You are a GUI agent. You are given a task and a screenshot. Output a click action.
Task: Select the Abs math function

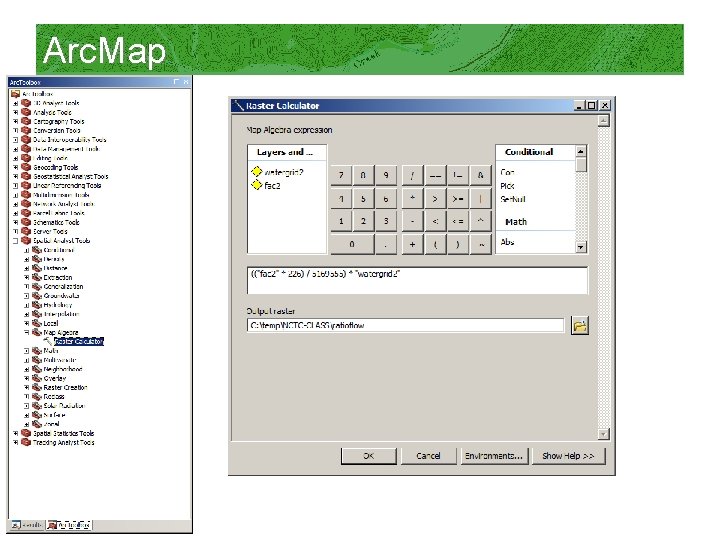(507, 242)
